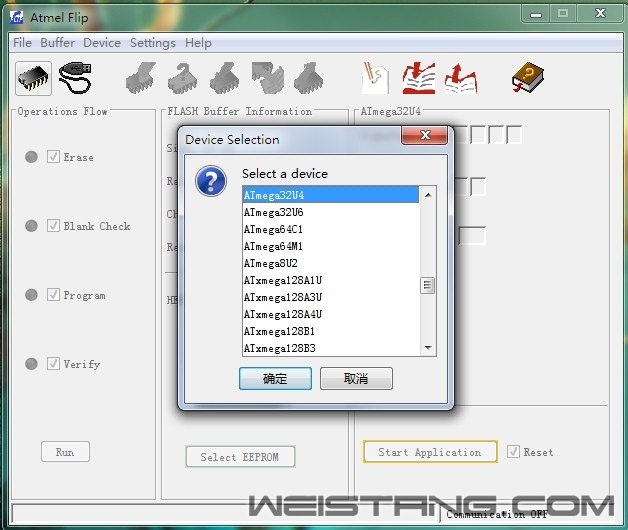Select ATxmega128A3U in device list
Viewport: 628px width, 530px height.
point(331,297)
